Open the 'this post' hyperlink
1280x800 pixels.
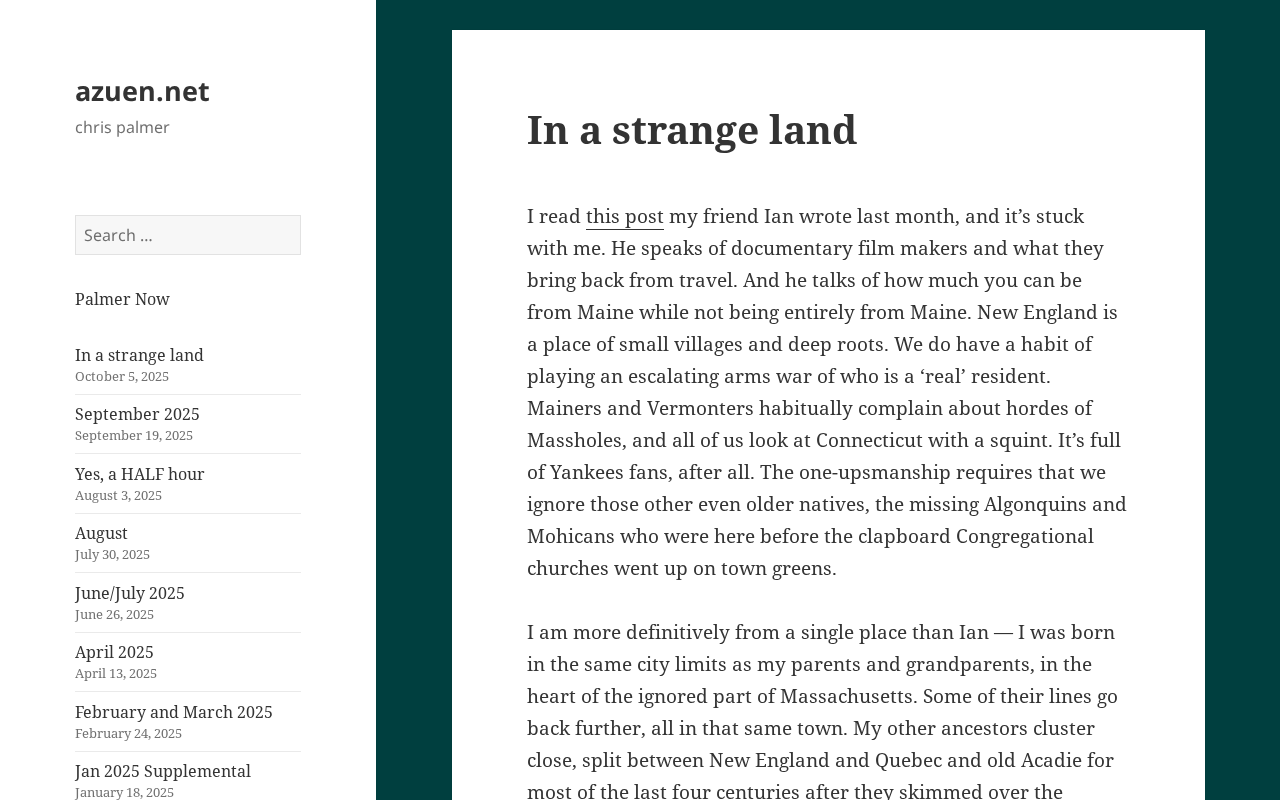click(x=625, y=216)
